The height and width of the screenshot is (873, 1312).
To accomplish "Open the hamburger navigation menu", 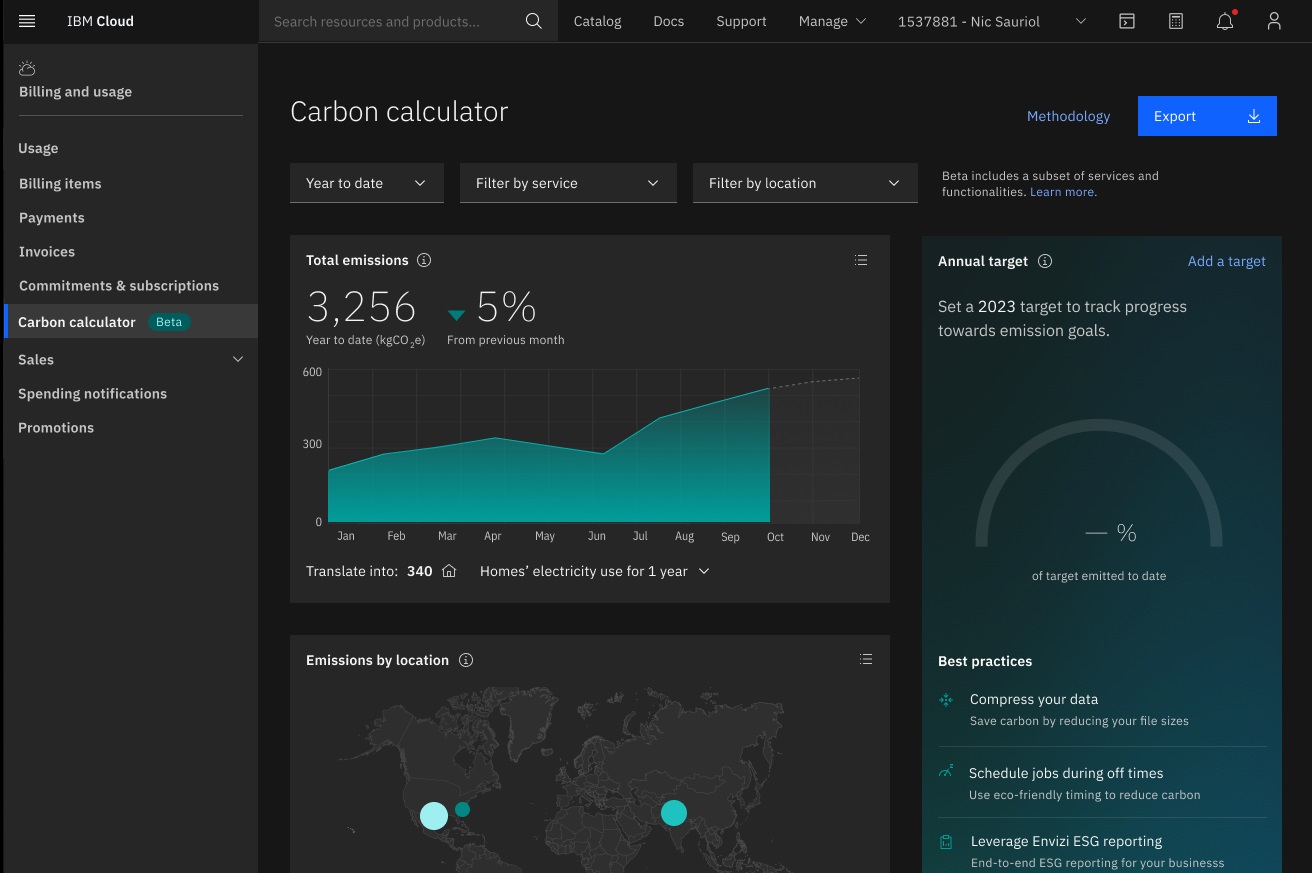I will tap(27, 21).
